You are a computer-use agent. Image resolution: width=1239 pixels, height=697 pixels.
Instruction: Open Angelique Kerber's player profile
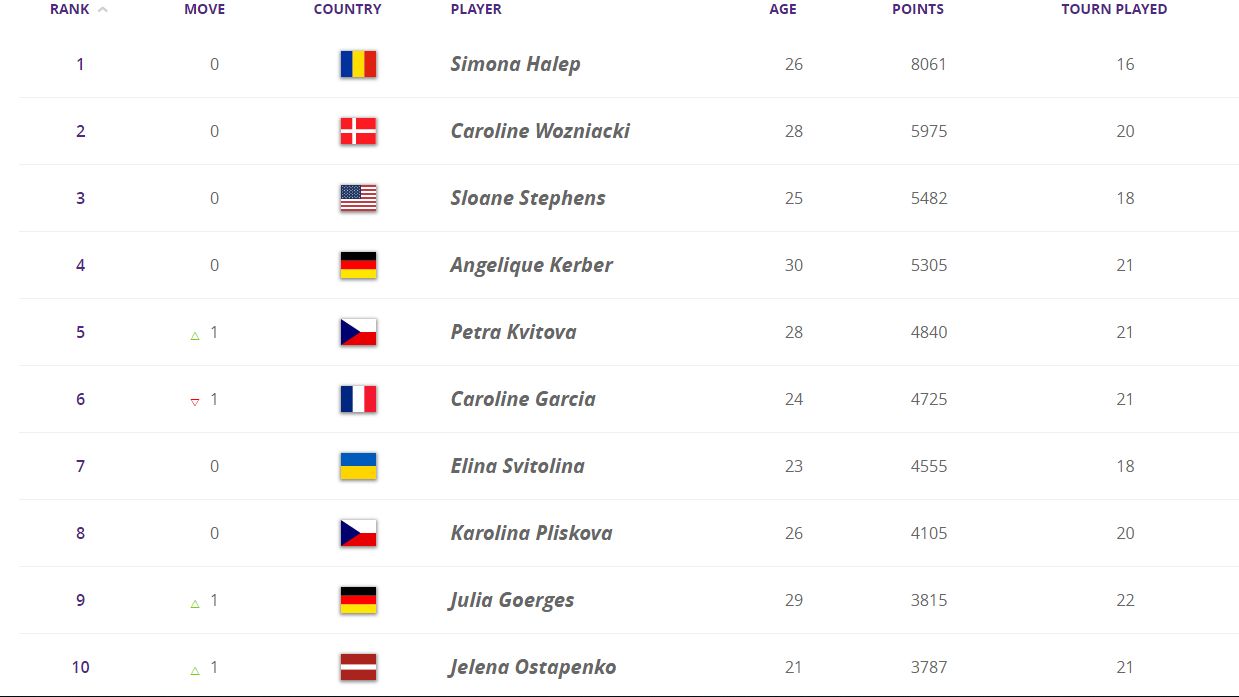point(531,266)
